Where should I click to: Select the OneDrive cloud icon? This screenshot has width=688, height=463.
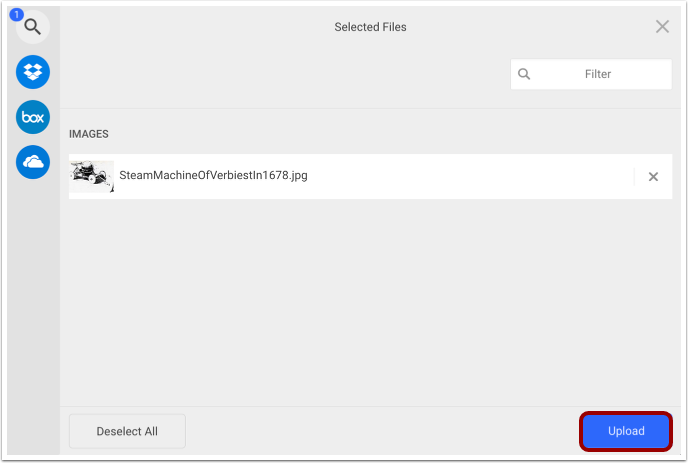point(33,162)
